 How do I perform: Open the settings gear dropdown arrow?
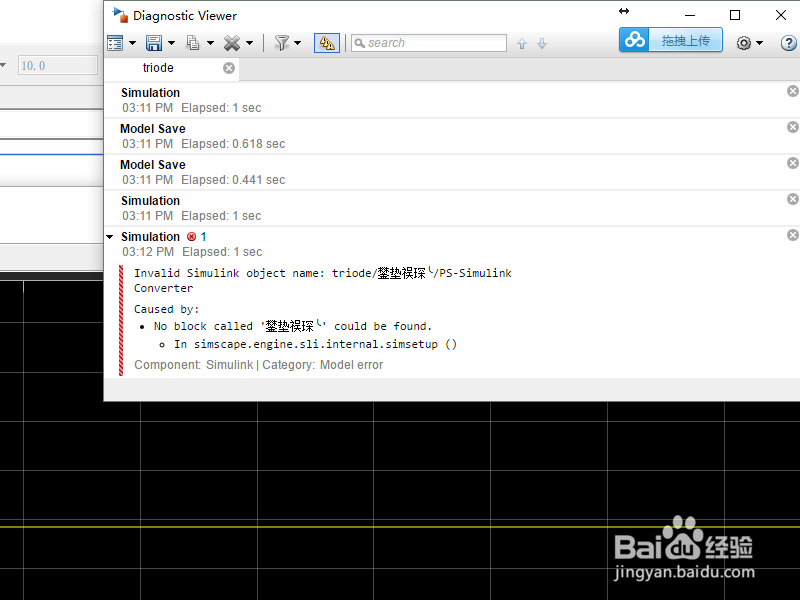pyautogui.click(x=760, y=43)
